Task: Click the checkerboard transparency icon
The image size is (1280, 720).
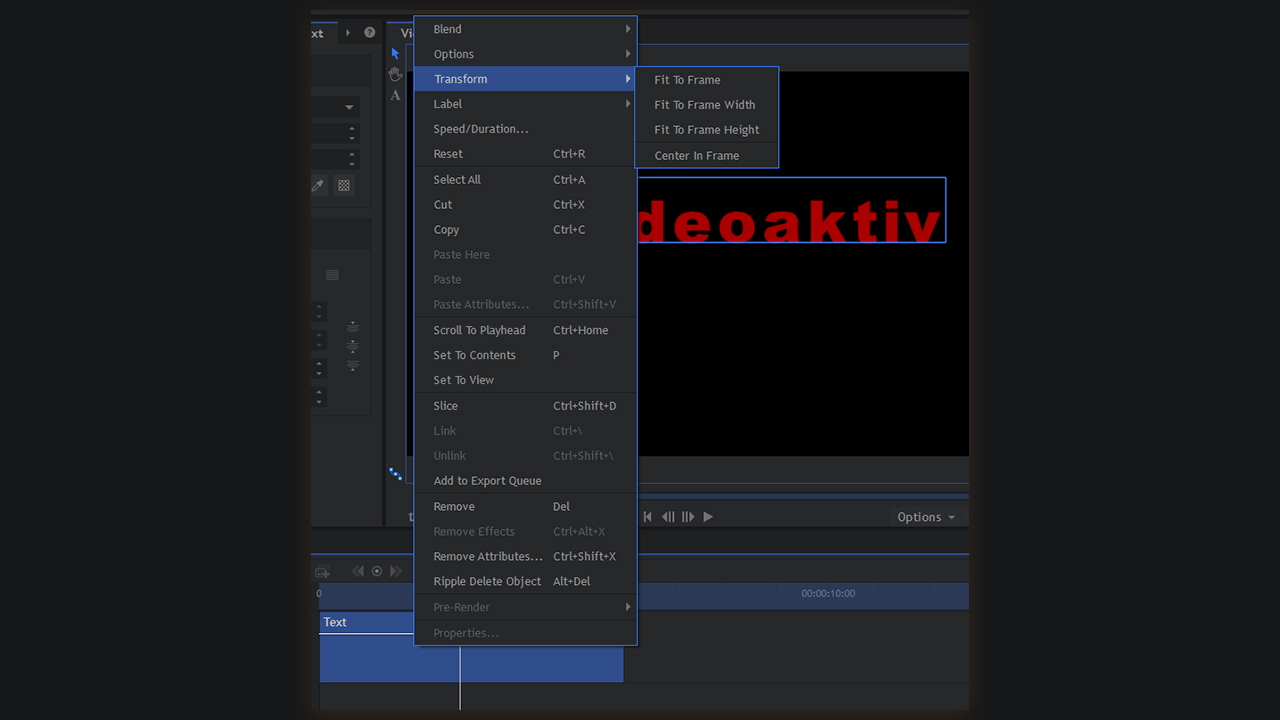Action: click(344, 185)
